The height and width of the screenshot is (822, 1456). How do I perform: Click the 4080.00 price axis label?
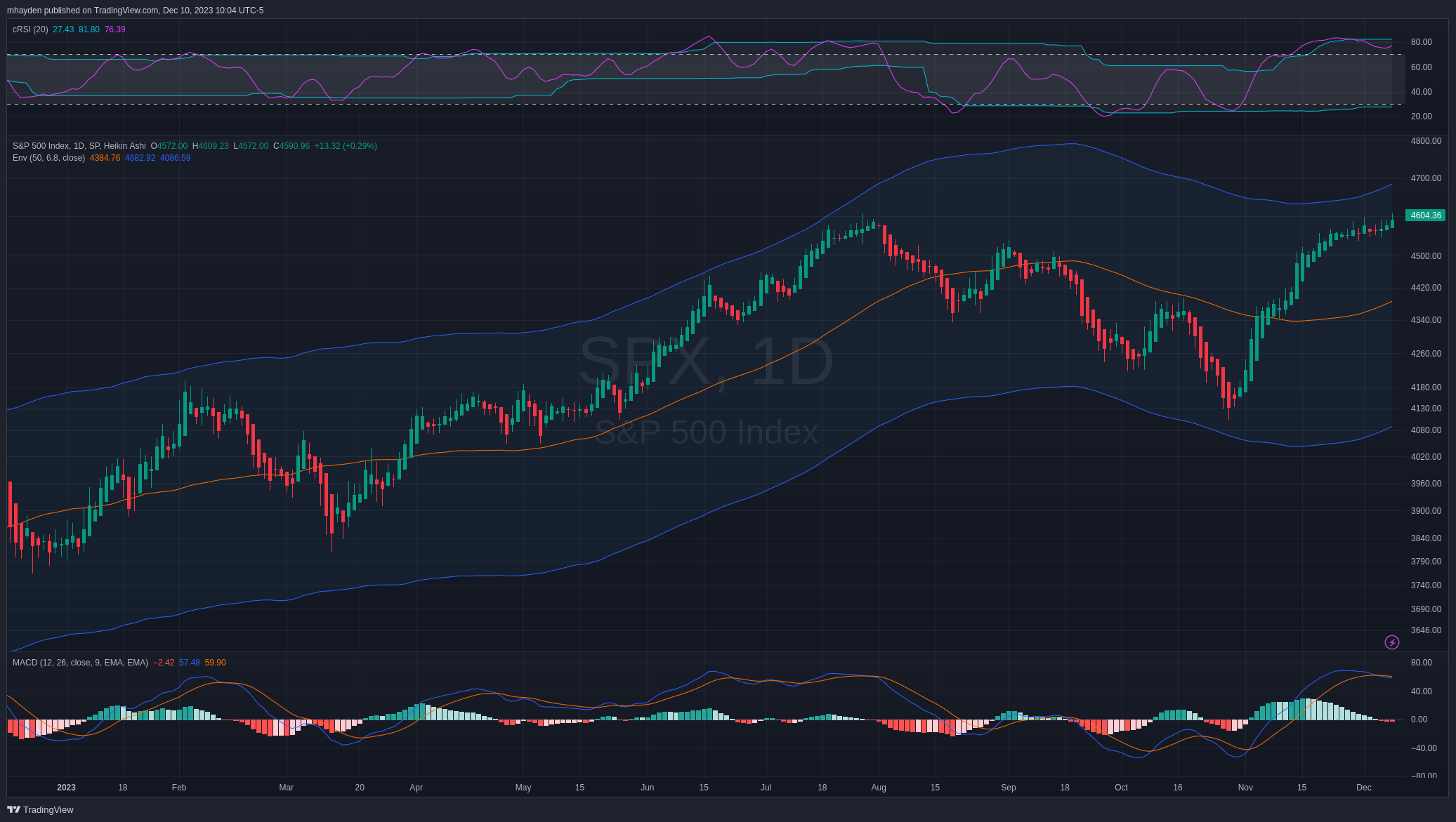pyautogui.click(x=1426, y=430)
